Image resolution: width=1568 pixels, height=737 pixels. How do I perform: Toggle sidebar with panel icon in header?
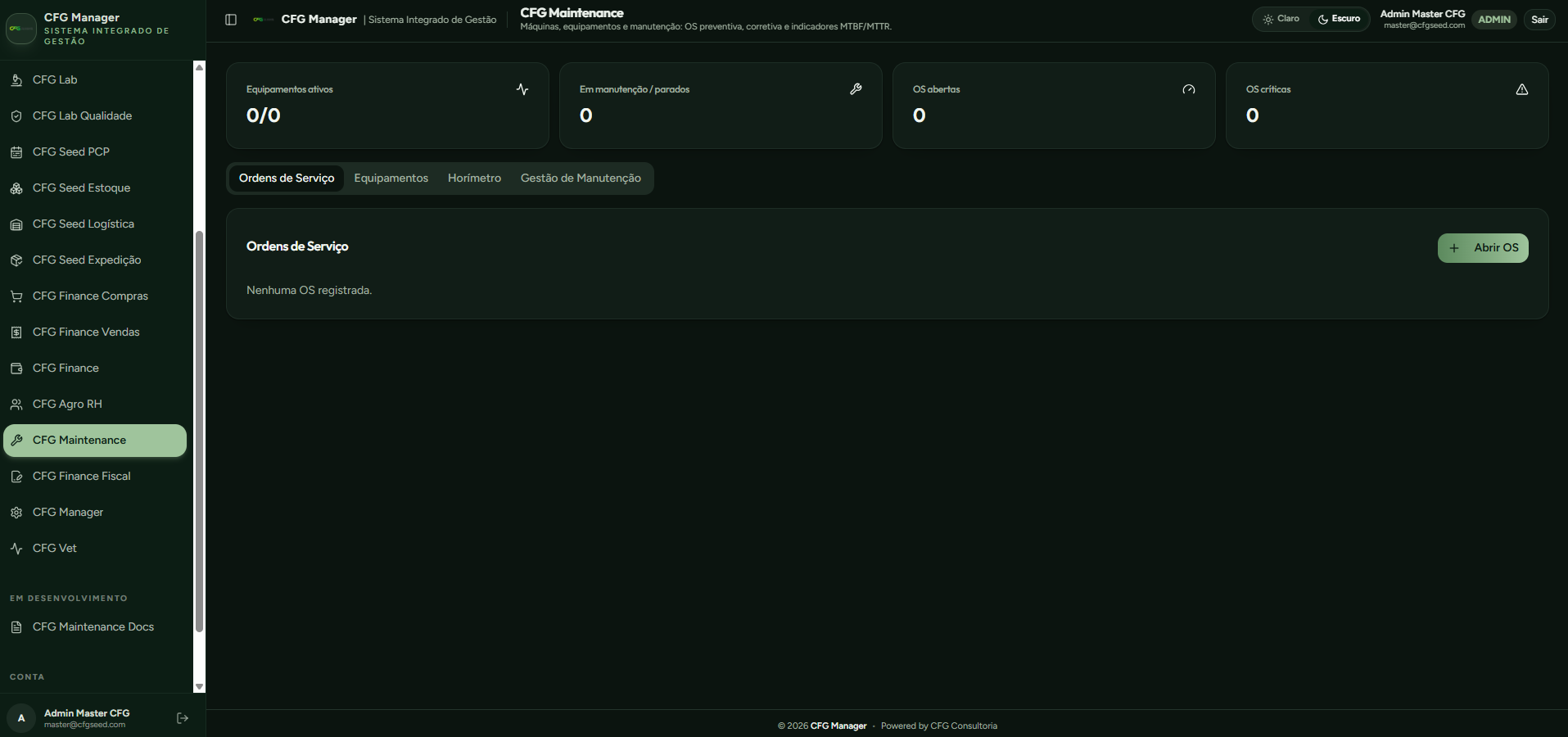click(231, 20)
